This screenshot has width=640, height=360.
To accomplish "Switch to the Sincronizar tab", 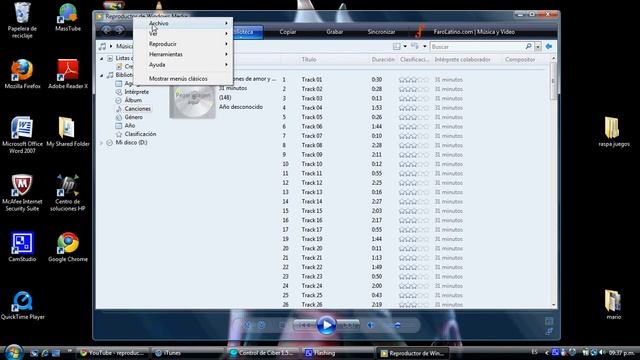I will 381,32.
